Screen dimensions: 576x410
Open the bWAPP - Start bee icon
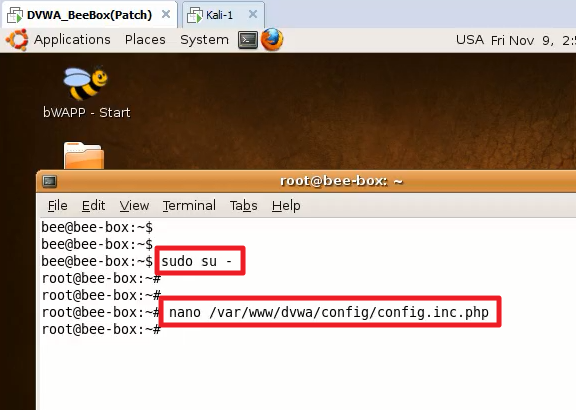86,83
